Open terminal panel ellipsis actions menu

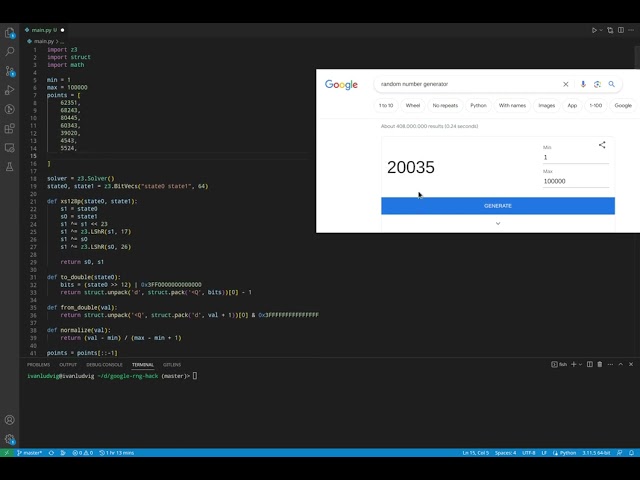point(610,364)
